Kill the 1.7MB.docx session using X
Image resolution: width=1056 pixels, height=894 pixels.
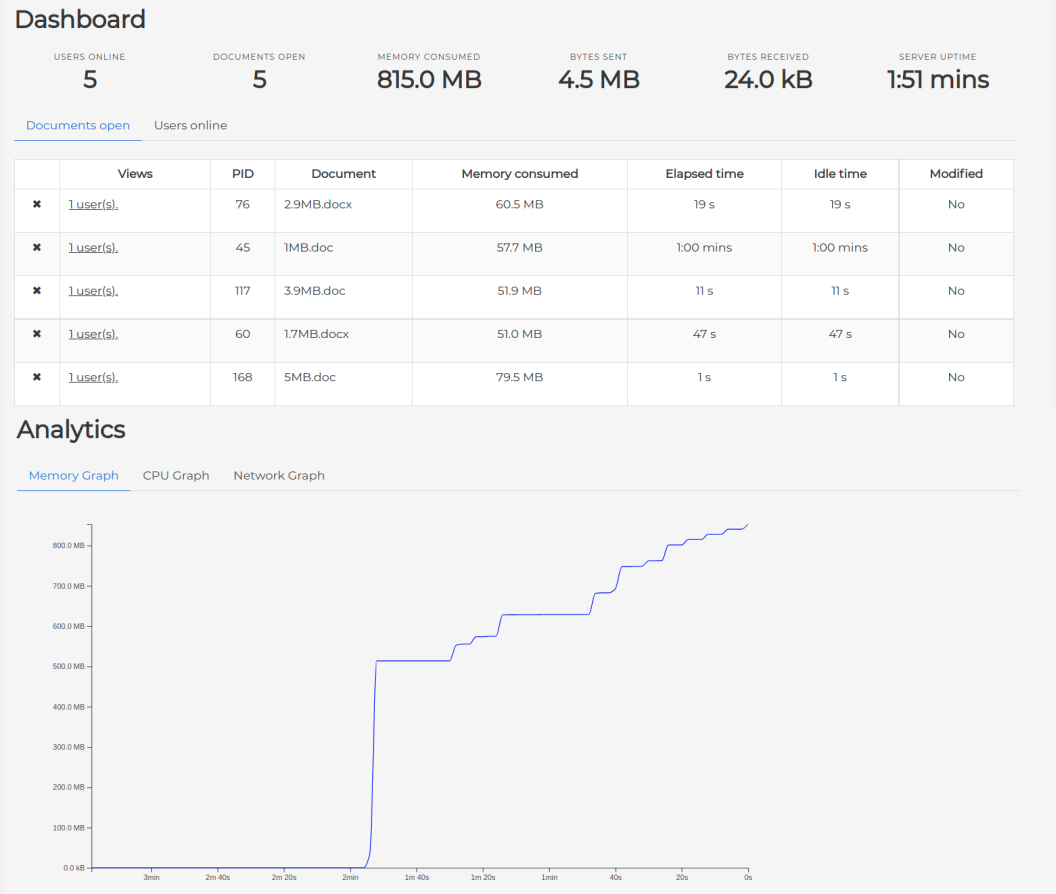37,334
